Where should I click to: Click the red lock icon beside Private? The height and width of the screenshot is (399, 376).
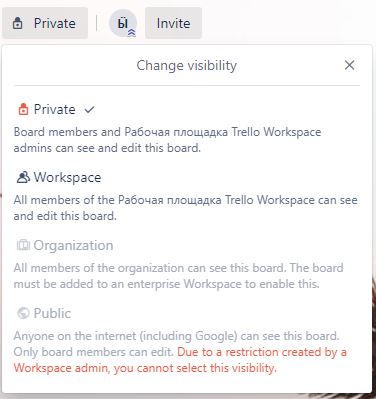(x=23, y=109)
